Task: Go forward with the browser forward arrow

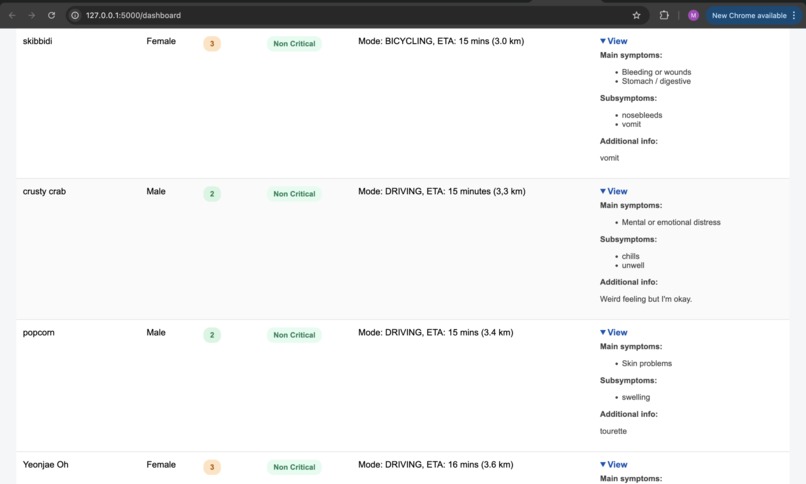Action: pyautogui.click(x=32, y=15)
